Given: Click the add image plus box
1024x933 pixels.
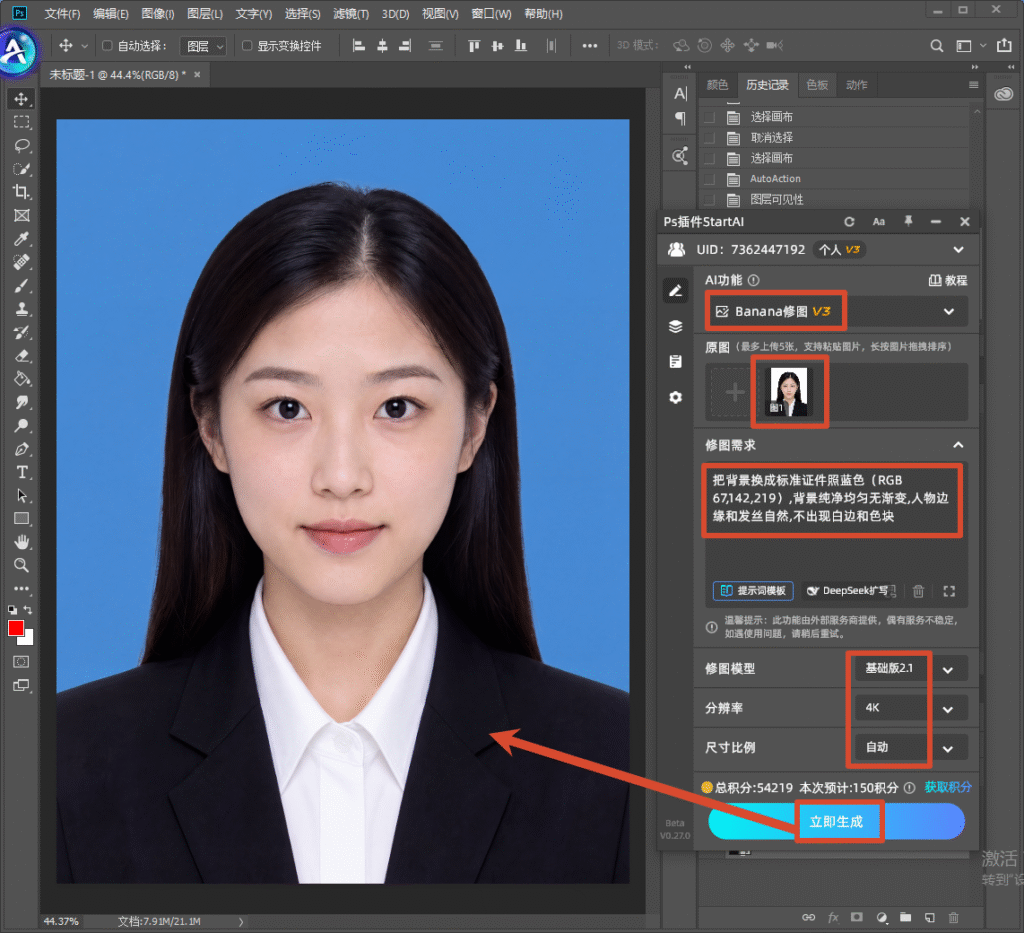Looking at the screenshot, I should (735, 392).
